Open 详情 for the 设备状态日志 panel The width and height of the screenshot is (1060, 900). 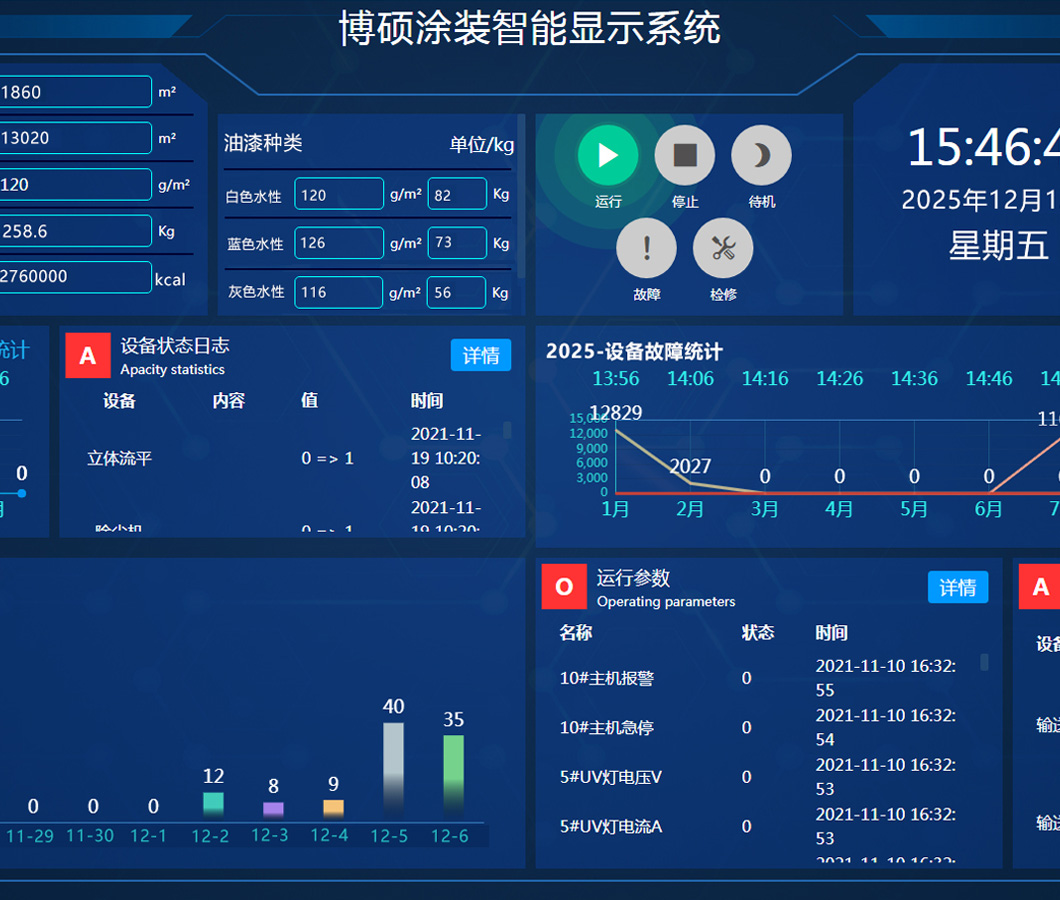(480, 355)
